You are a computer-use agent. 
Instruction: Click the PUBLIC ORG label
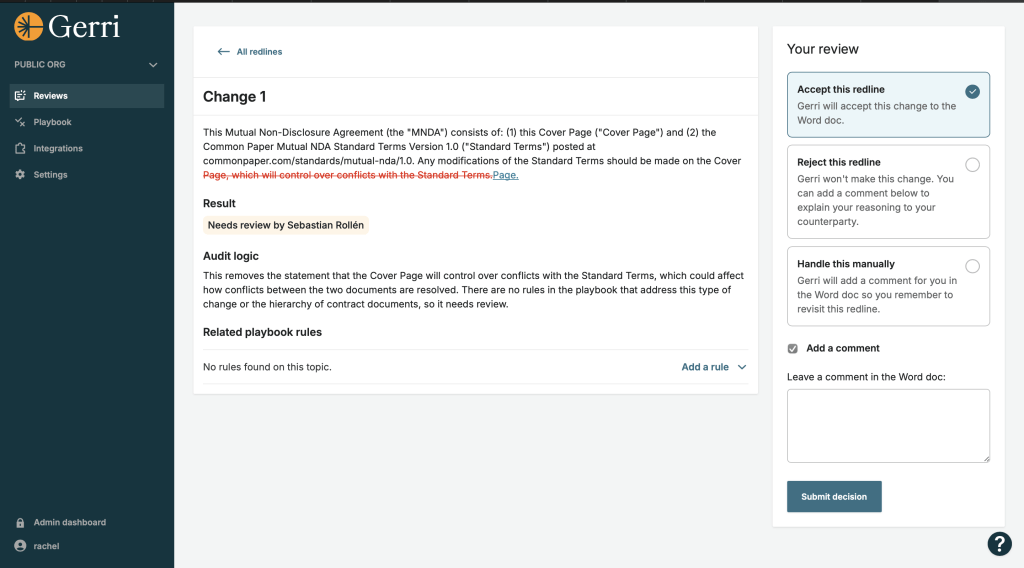[x=40, y=65]
